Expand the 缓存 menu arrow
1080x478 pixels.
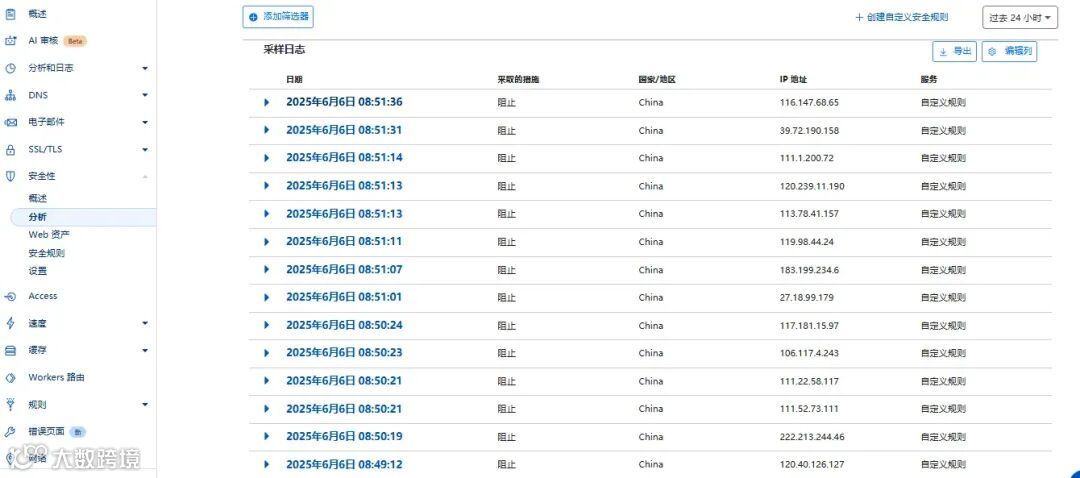(x=145, y=351)
